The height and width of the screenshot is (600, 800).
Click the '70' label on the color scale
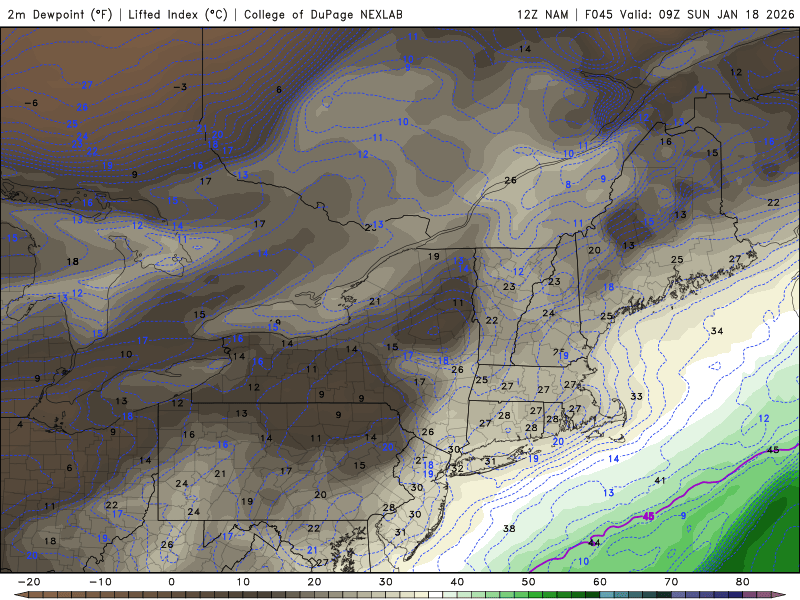pyautogui.click(x=671, y=582)
